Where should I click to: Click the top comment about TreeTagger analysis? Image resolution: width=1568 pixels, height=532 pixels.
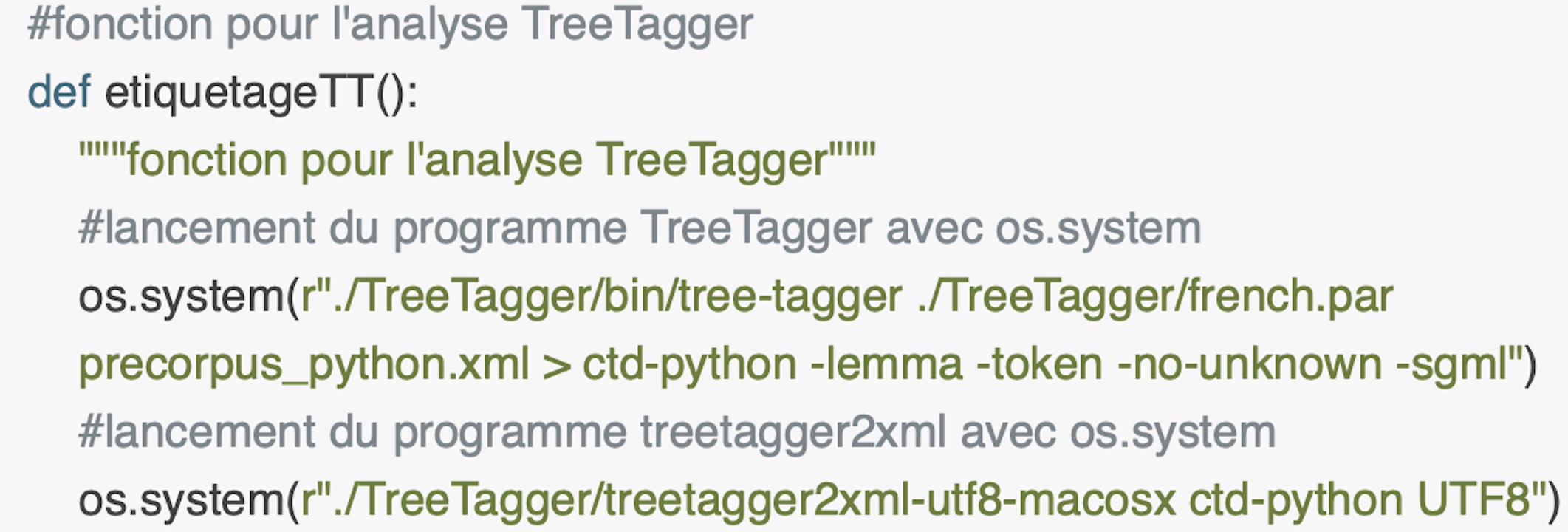point(390,25)
